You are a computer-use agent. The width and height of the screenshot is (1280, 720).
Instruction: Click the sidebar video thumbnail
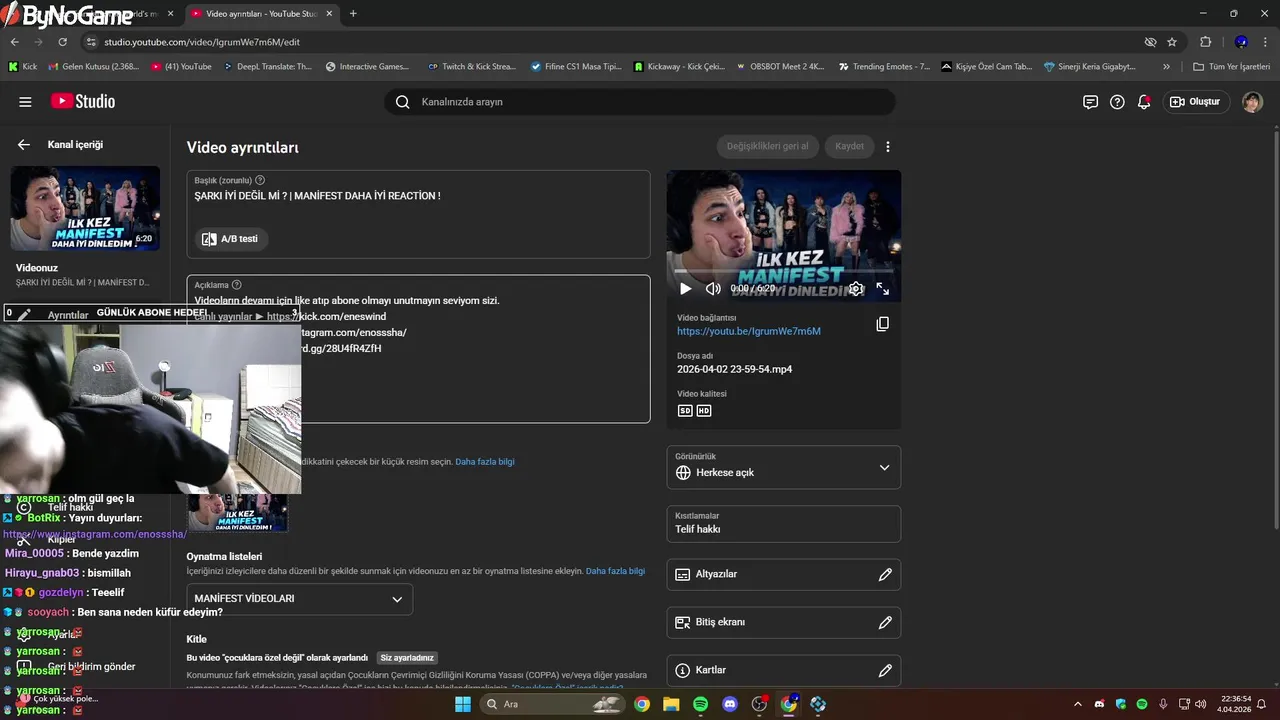click(x=85, y=208)
